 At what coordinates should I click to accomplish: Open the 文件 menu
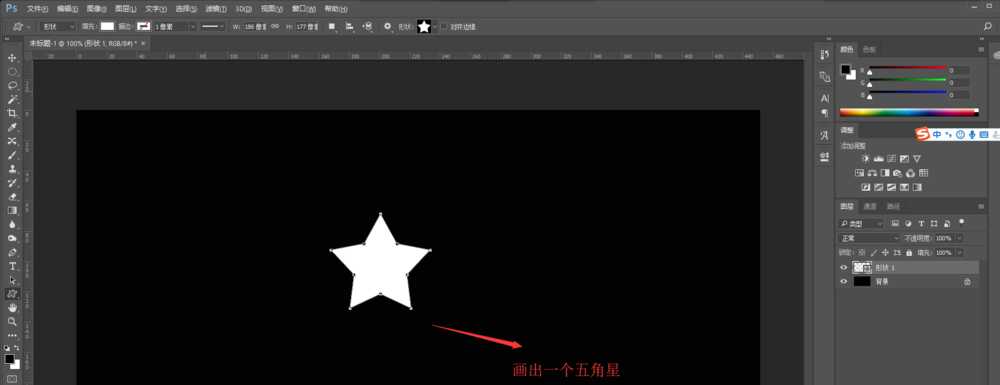(x=37, y=9)
